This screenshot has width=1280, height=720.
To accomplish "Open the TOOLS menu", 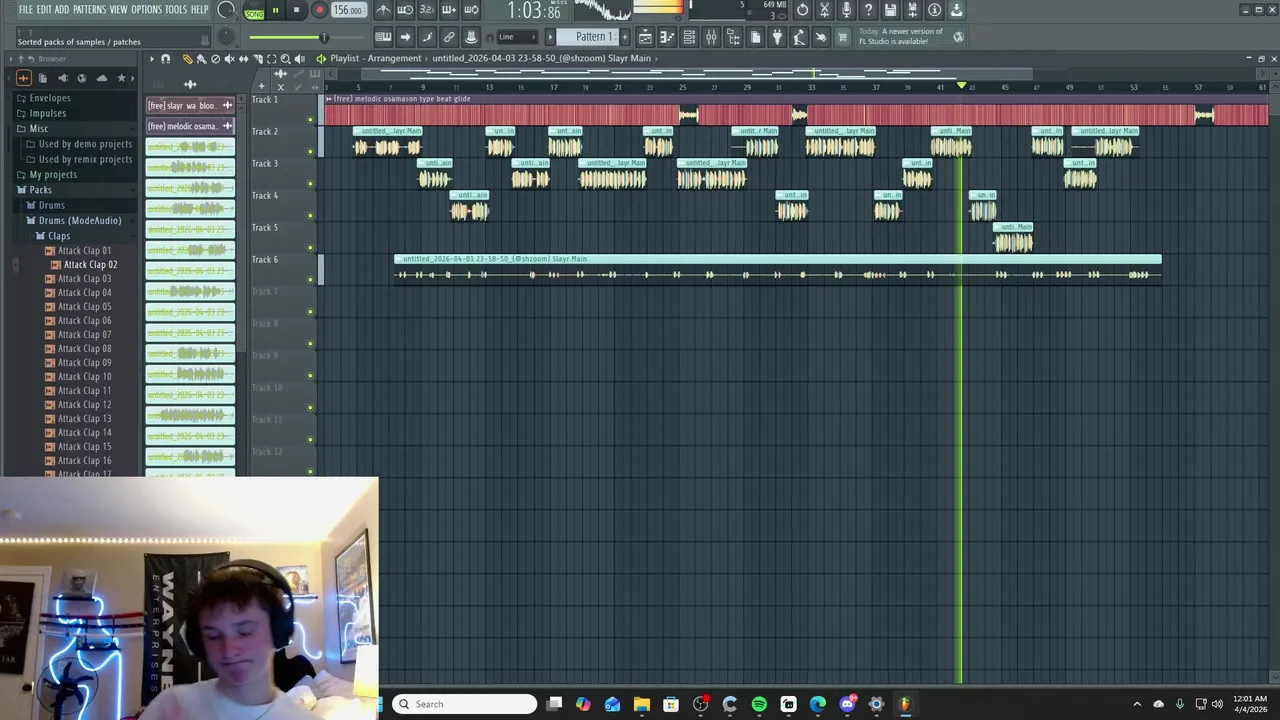I will click(176, 10).
